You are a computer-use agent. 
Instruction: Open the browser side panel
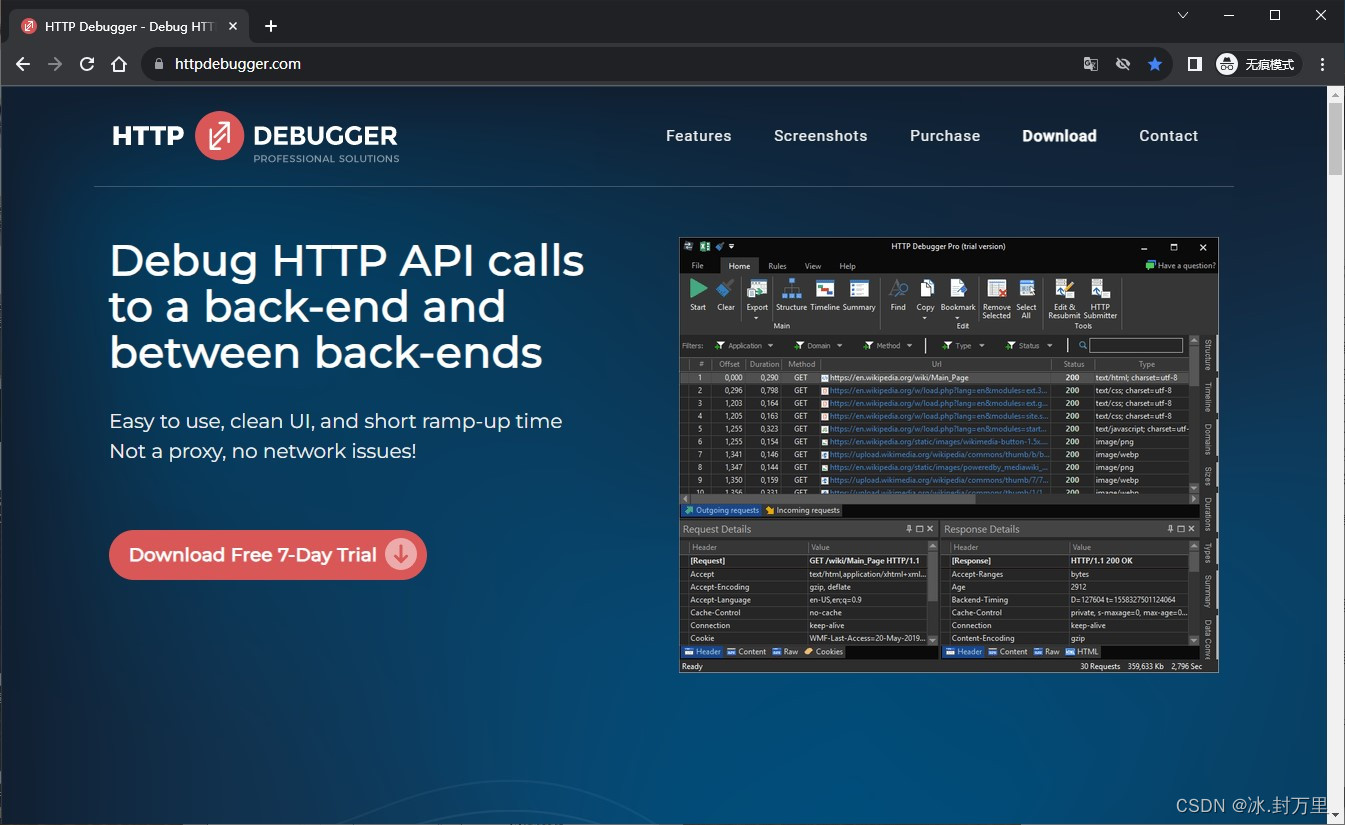1194,64
